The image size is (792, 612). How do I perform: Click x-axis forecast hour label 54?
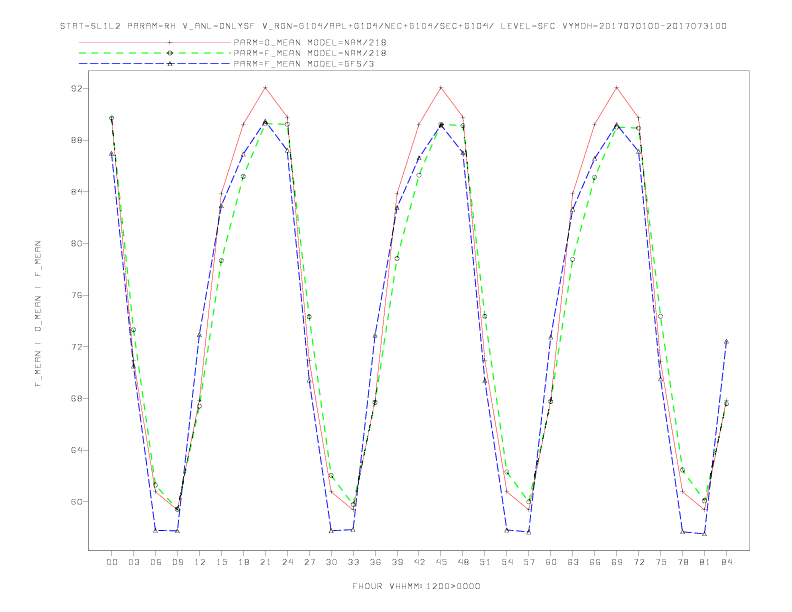[x=507, y=562]
